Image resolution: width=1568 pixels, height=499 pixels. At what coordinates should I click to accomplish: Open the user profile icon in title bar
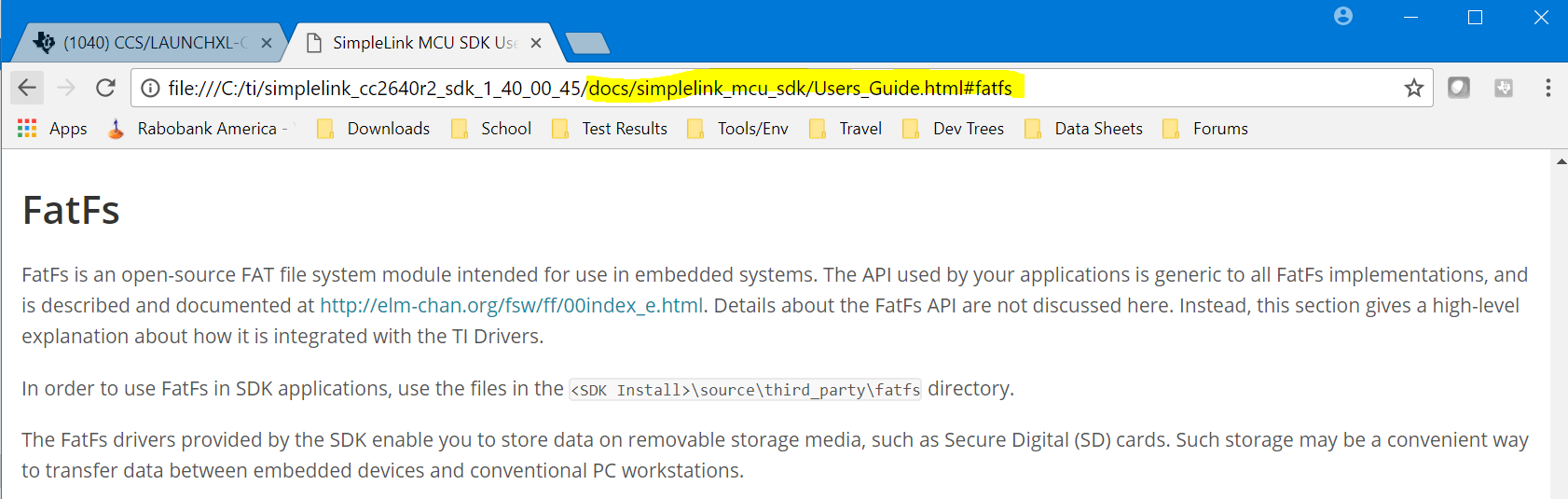[x=1343, y=16]
